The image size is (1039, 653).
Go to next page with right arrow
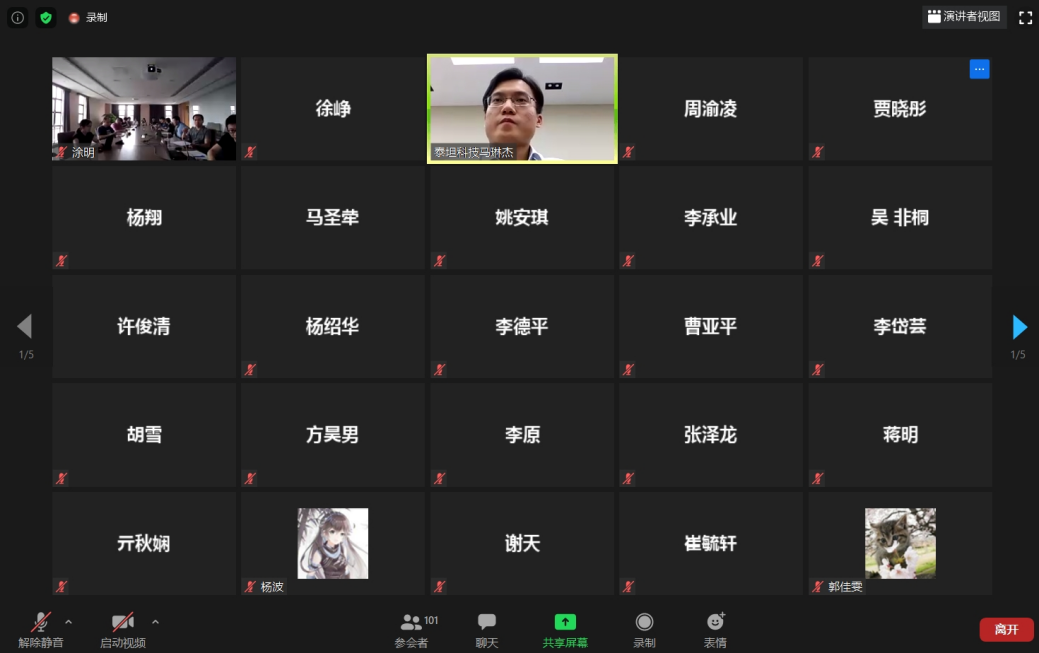[x=1019, y=327]
